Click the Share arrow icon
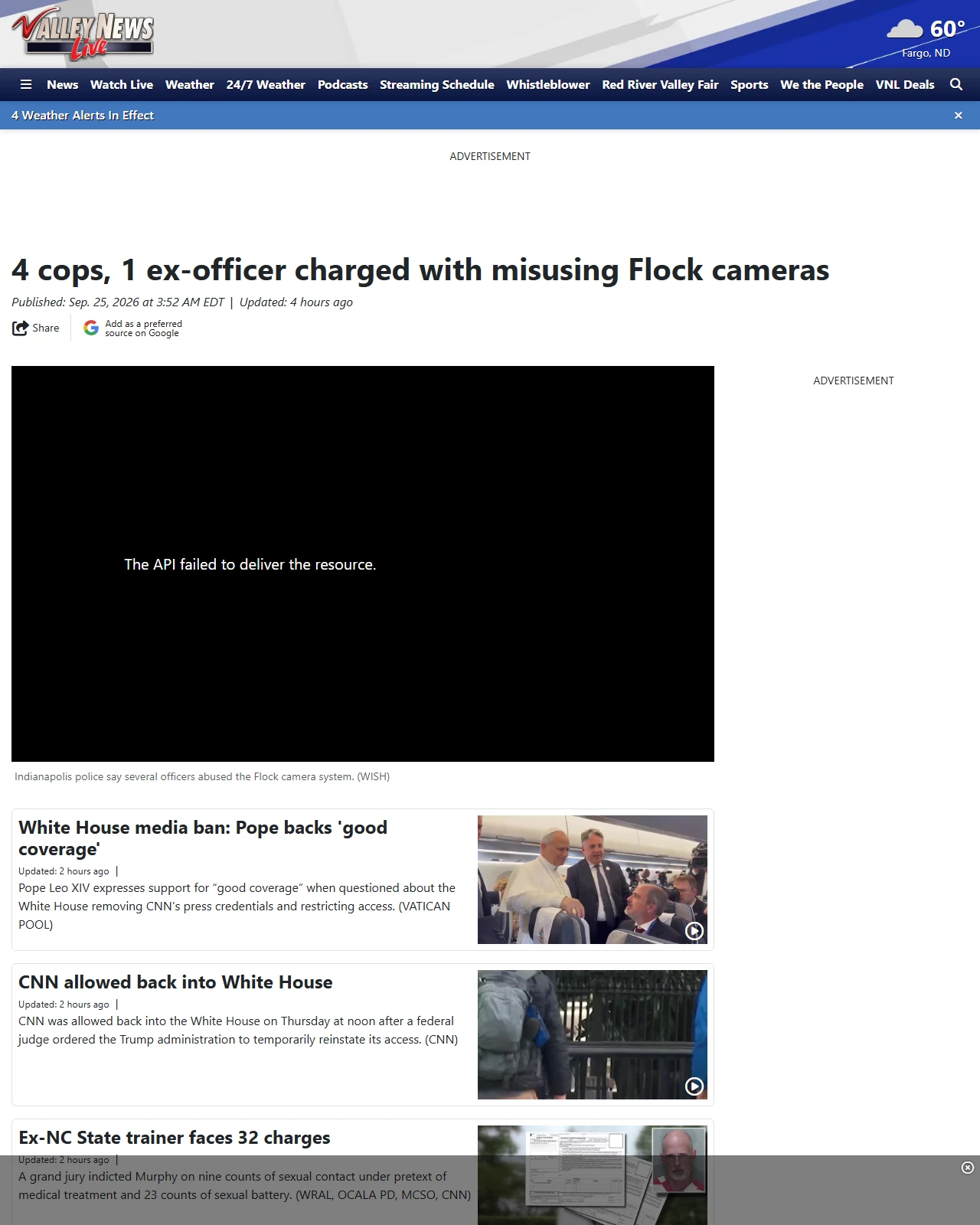The image size is (980, 1225). [x=20, y=328]
